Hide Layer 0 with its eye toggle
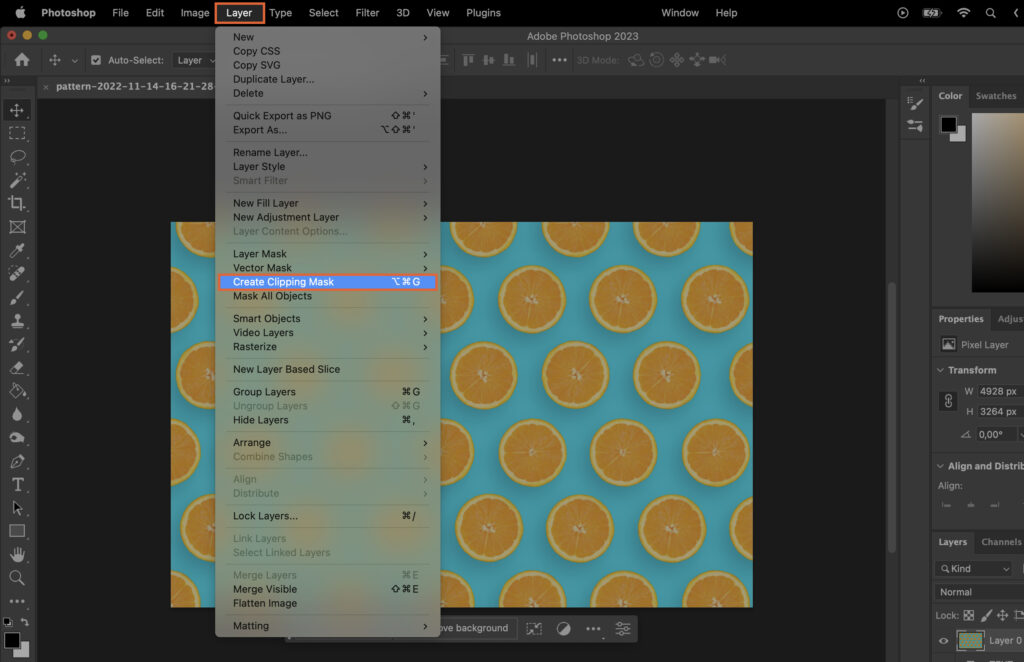 (944, 640)
